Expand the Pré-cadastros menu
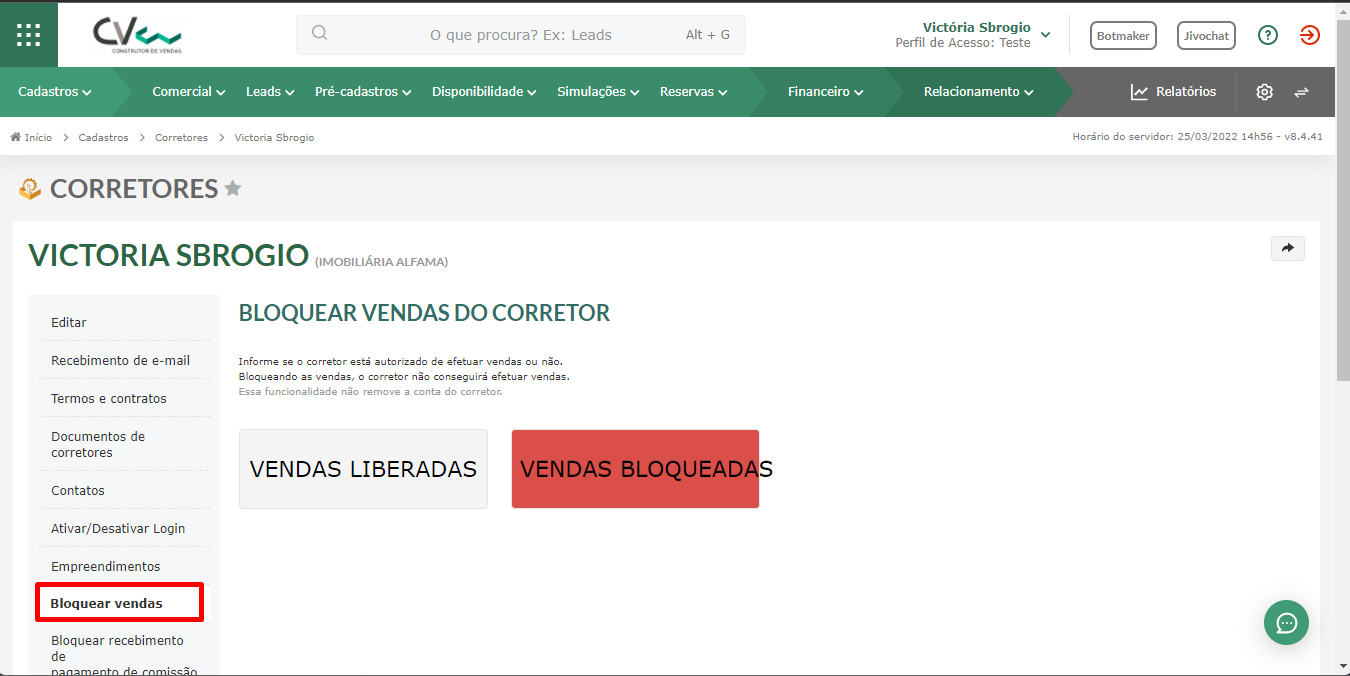This screenshot has height=676, width=1350. pos(363,92)
